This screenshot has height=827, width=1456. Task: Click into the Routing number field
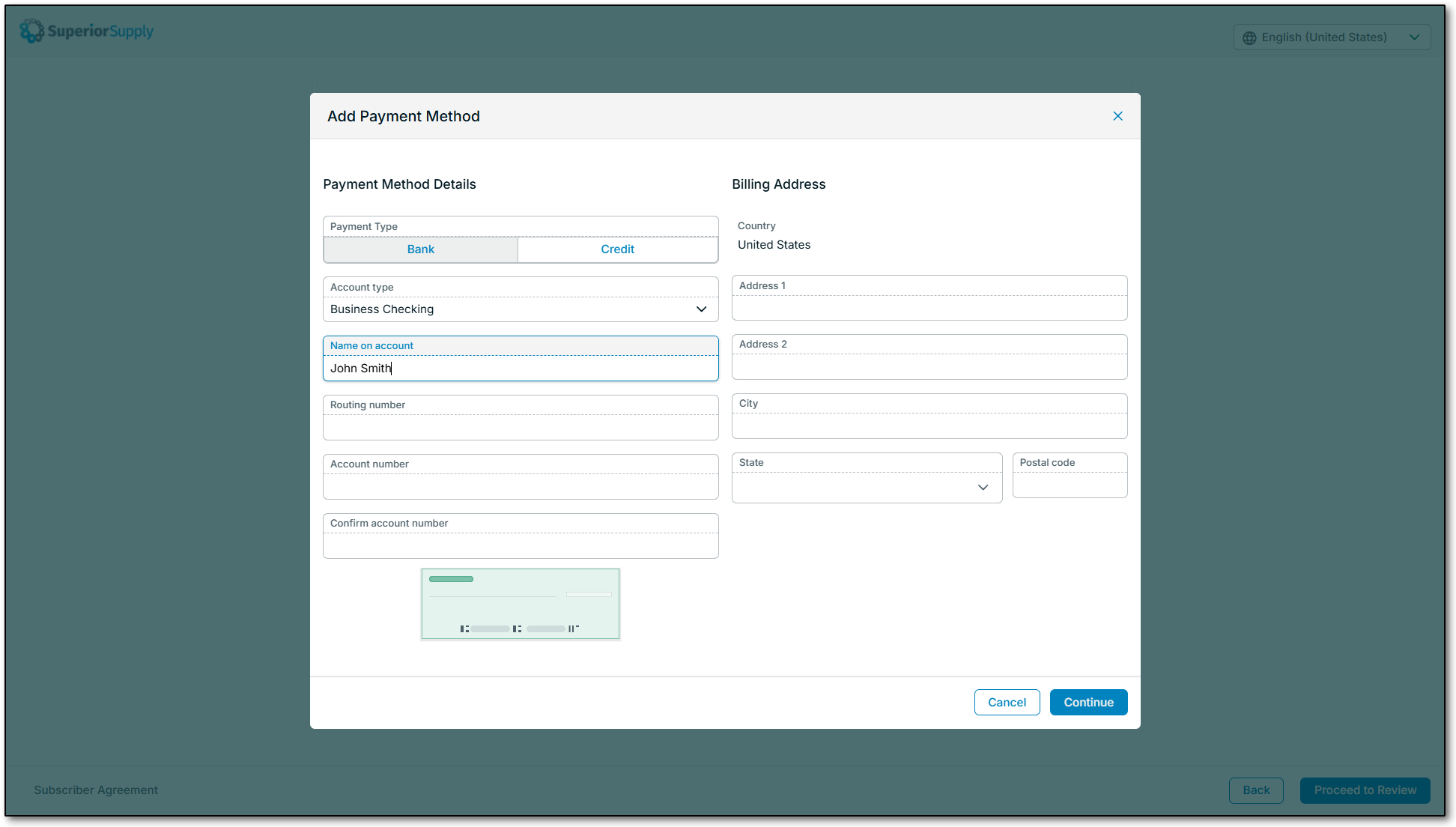pyautogui.click(x=521, y=418)
